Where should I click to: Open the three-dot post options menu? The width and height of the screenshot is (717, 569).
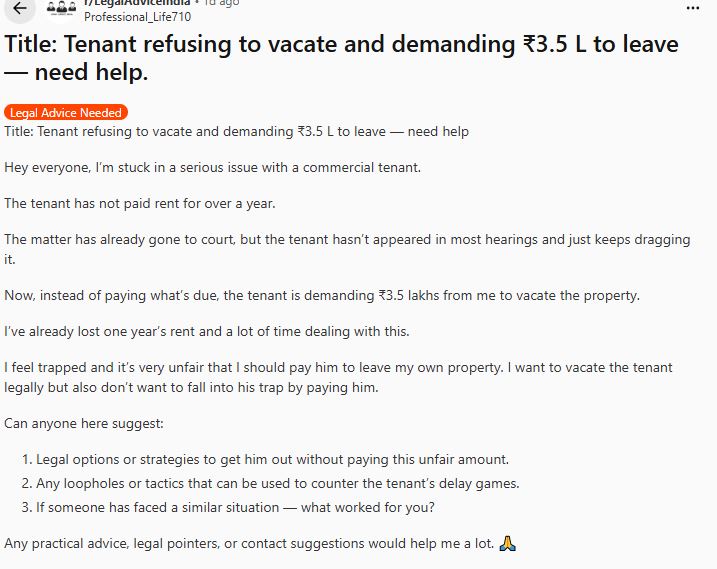pos(694,7)
